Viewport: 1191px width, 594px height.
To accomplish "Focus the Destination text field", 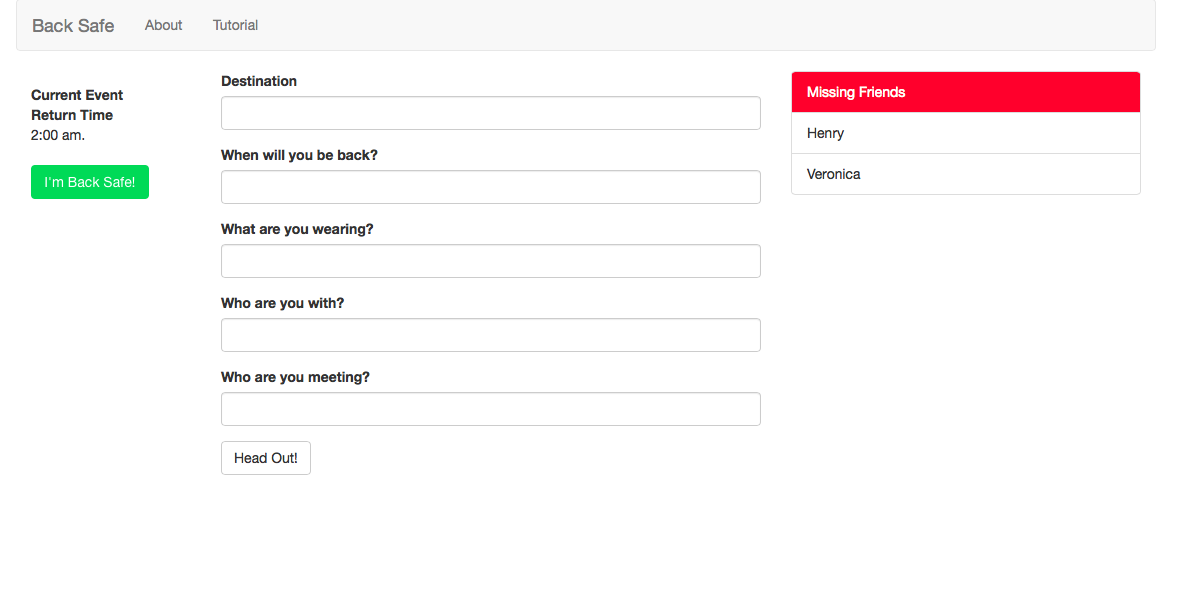I will click(490, 113).
